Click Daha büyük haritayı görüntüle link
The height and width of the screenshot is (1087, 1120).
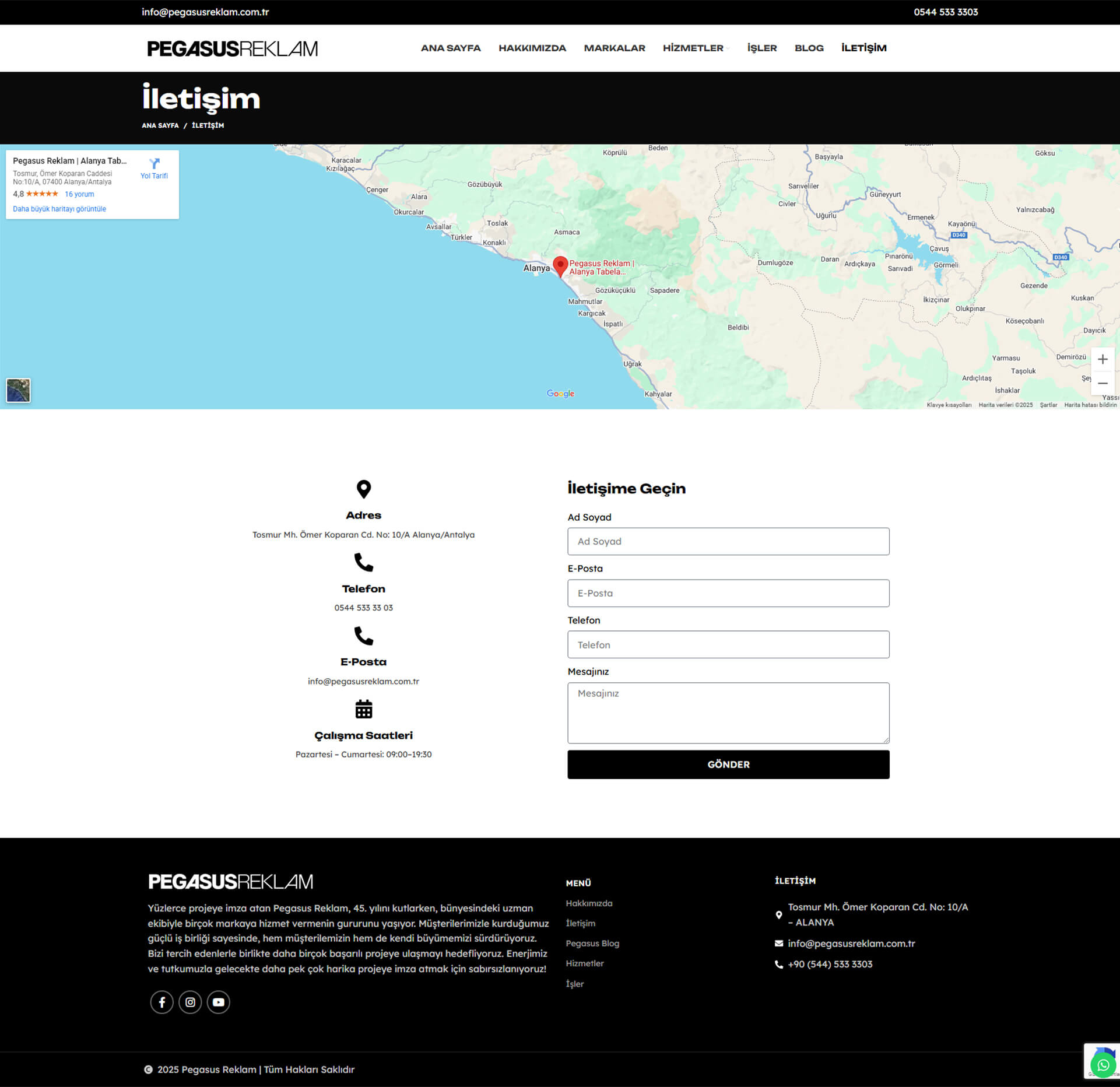coord(59,209)
